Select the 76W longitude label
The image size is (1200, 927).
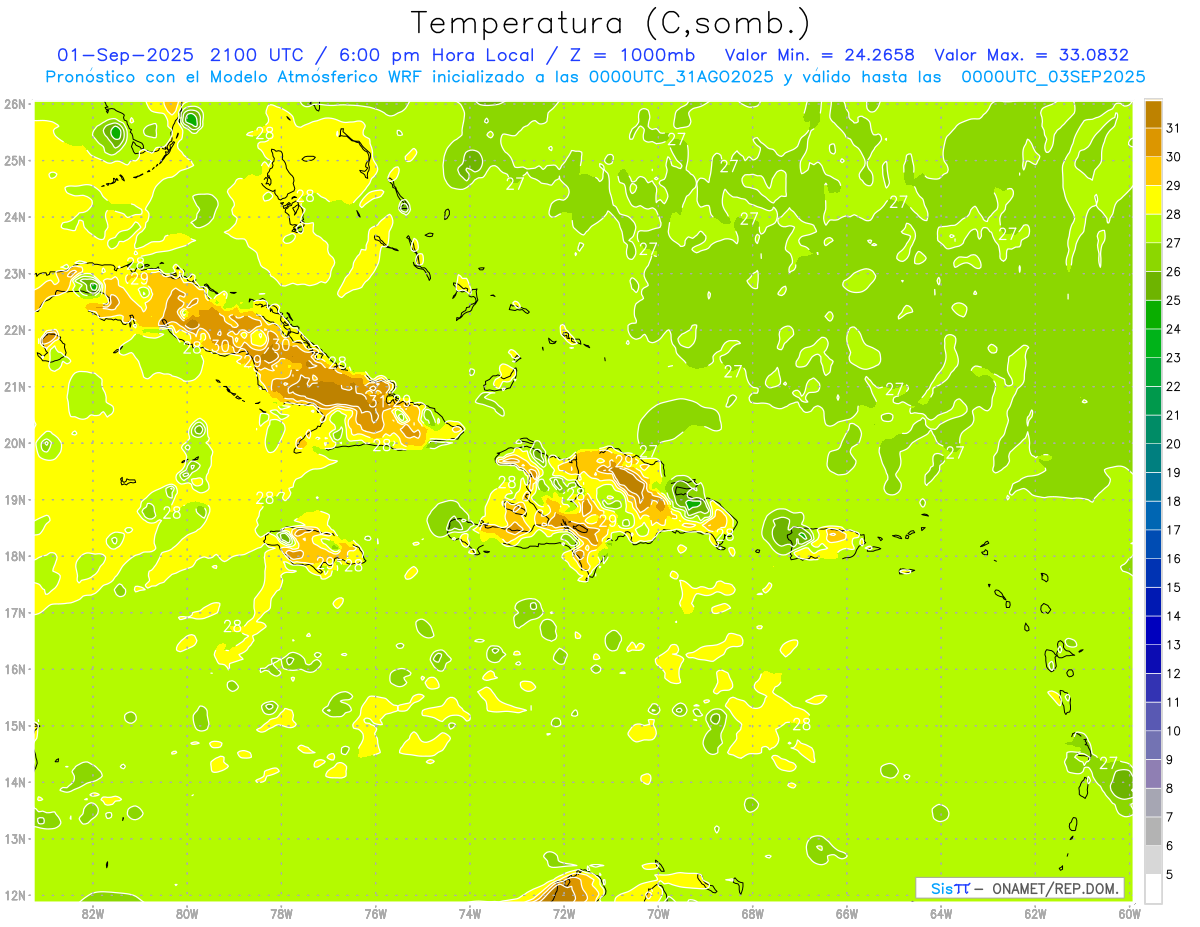376,913
